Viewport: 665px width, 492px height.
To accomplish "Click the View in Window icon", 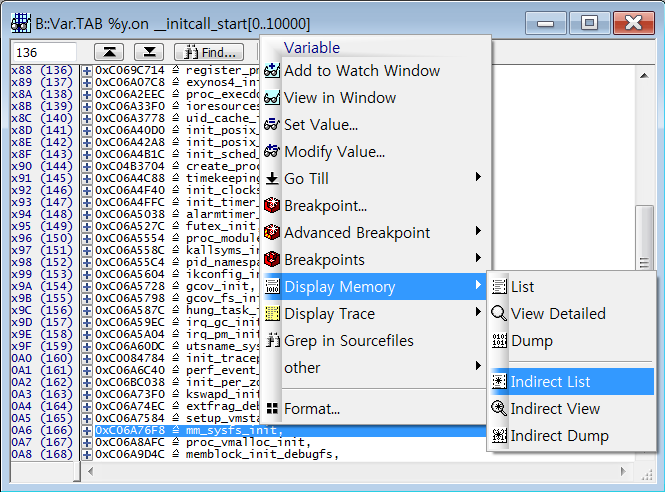I will pos(272,98).
